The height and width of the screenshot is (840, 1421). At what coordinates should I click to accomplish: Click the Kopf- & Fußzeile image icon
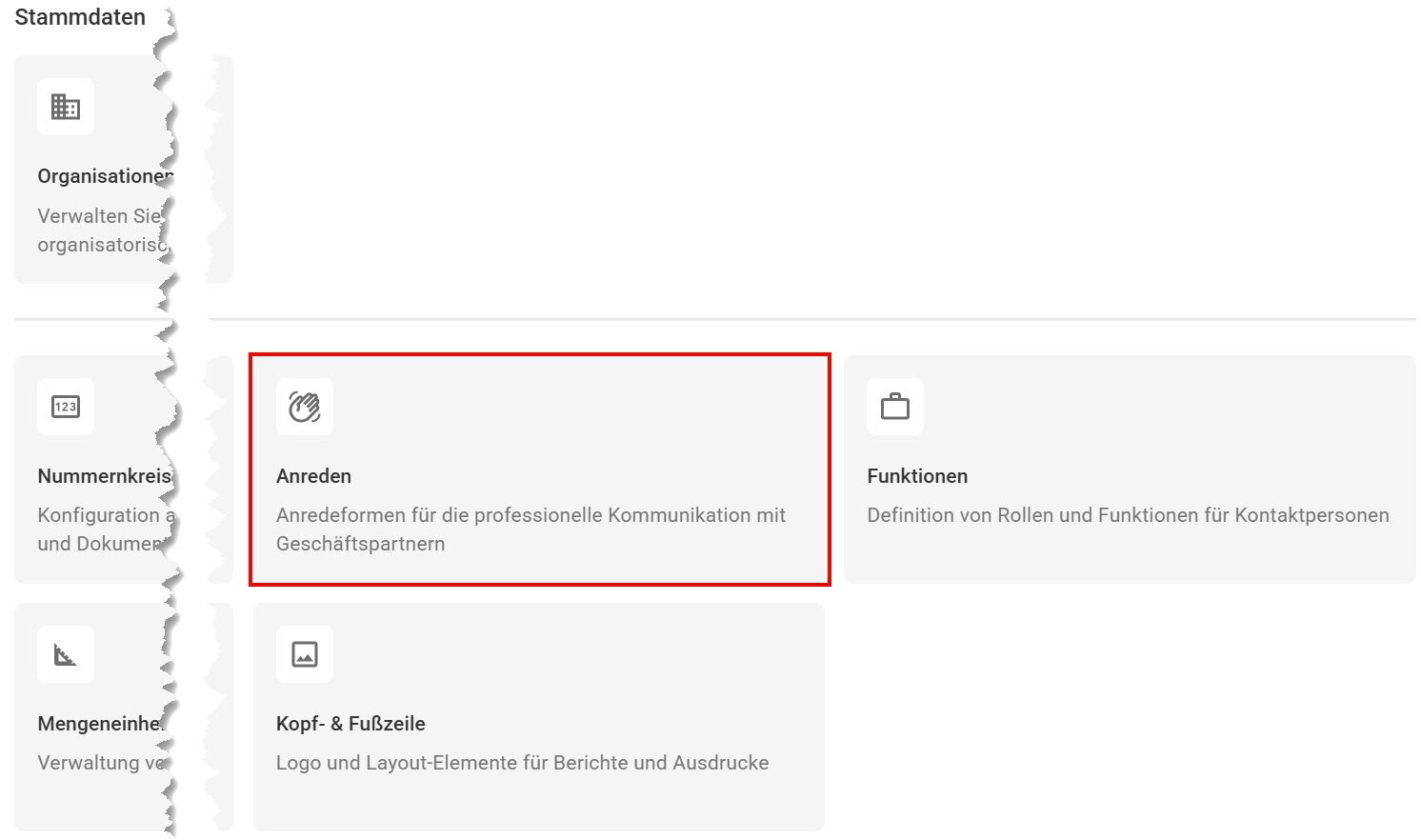[305, 654]
